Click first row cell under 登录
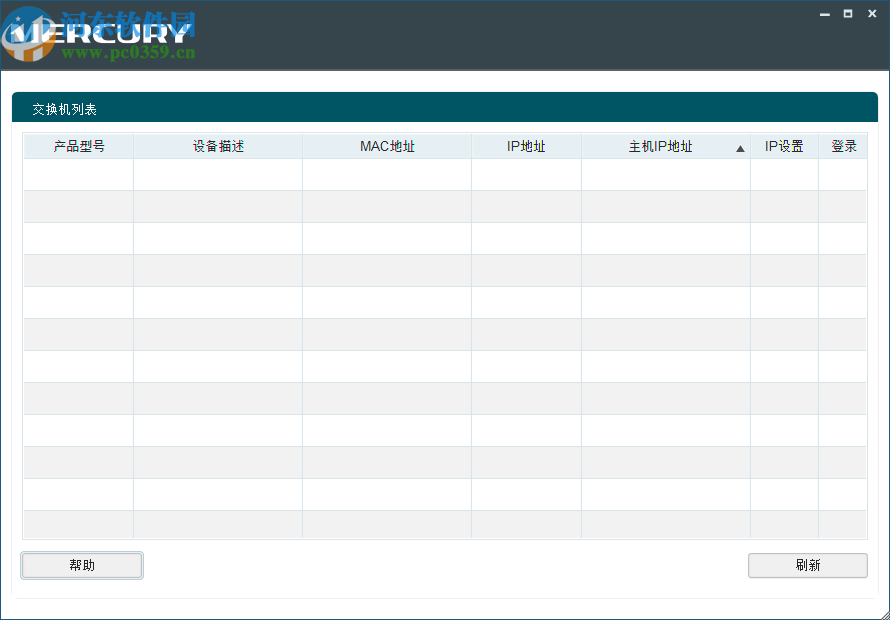 (x=843, y=174)
